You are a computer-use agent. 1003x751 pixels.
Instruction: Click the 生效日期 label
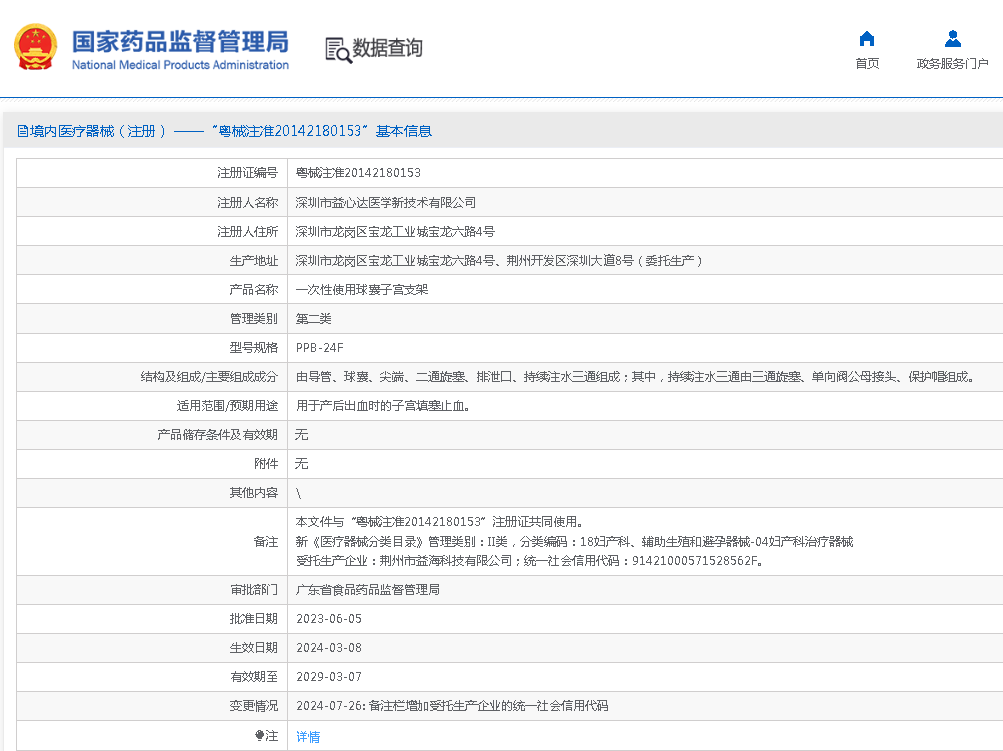tap(254, 648)
